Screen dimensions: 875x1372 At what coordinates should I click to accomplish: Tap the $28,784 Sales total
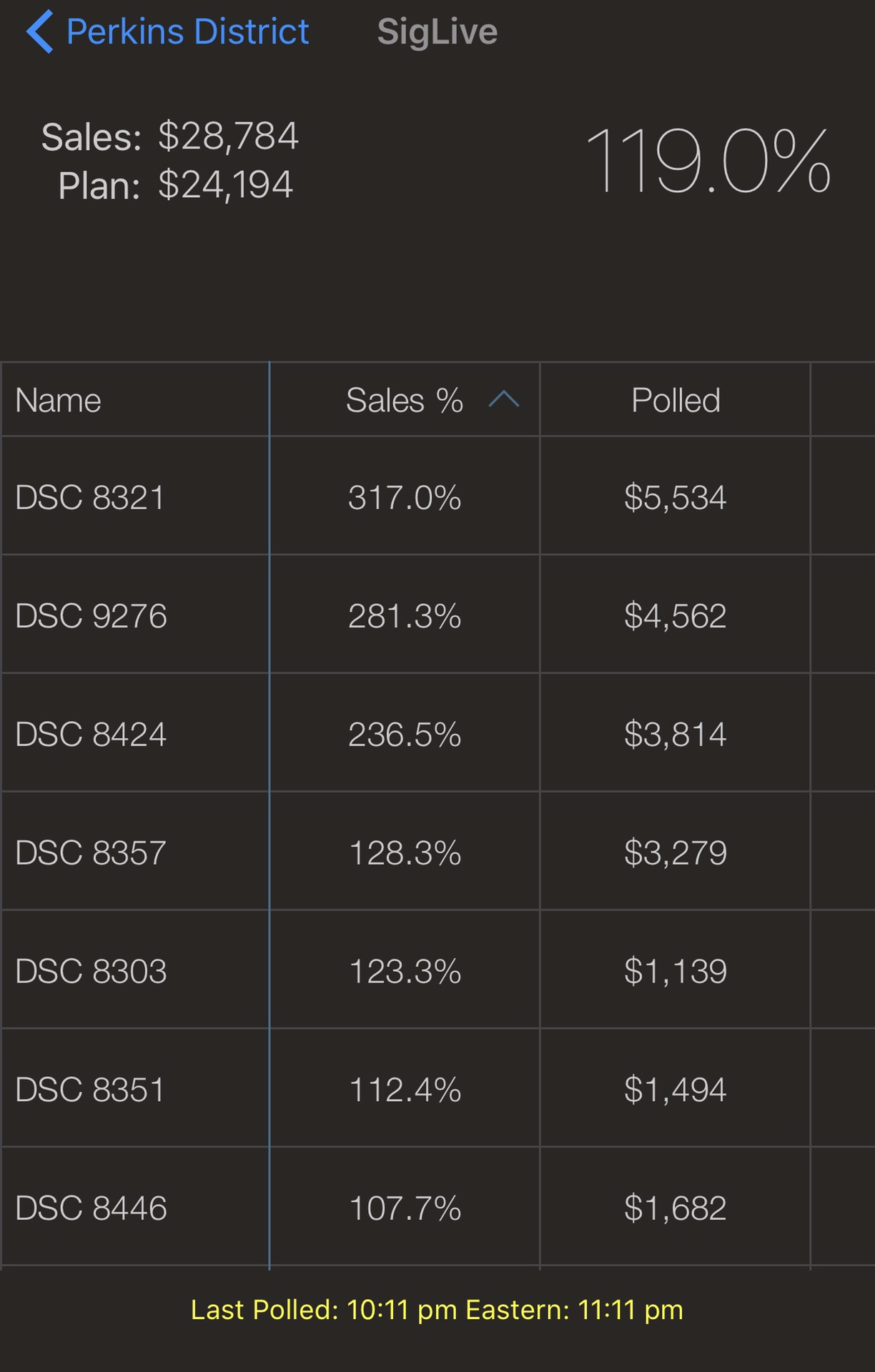[227, 136]
